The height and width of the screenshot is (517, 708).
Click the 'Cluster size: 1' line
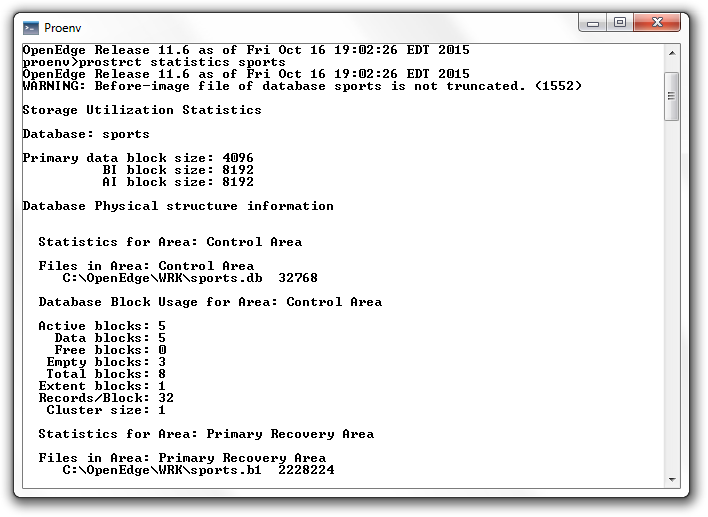[x=106, y=410]
